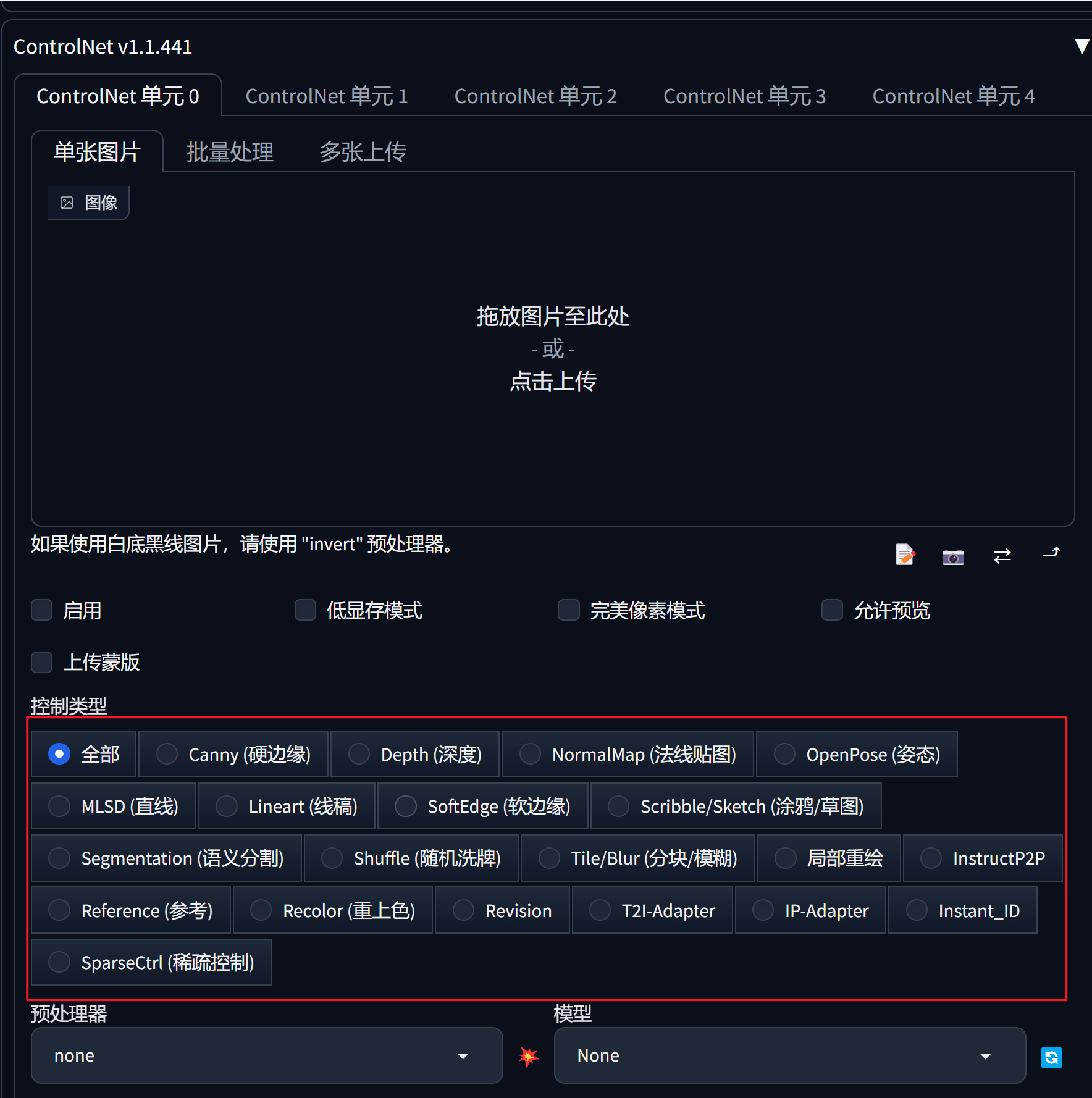The height and width of the screenshot is (1098, 1092).
Task: Switch to ControlNet 单元 1 tab
Action: click(x=327, y=96)
